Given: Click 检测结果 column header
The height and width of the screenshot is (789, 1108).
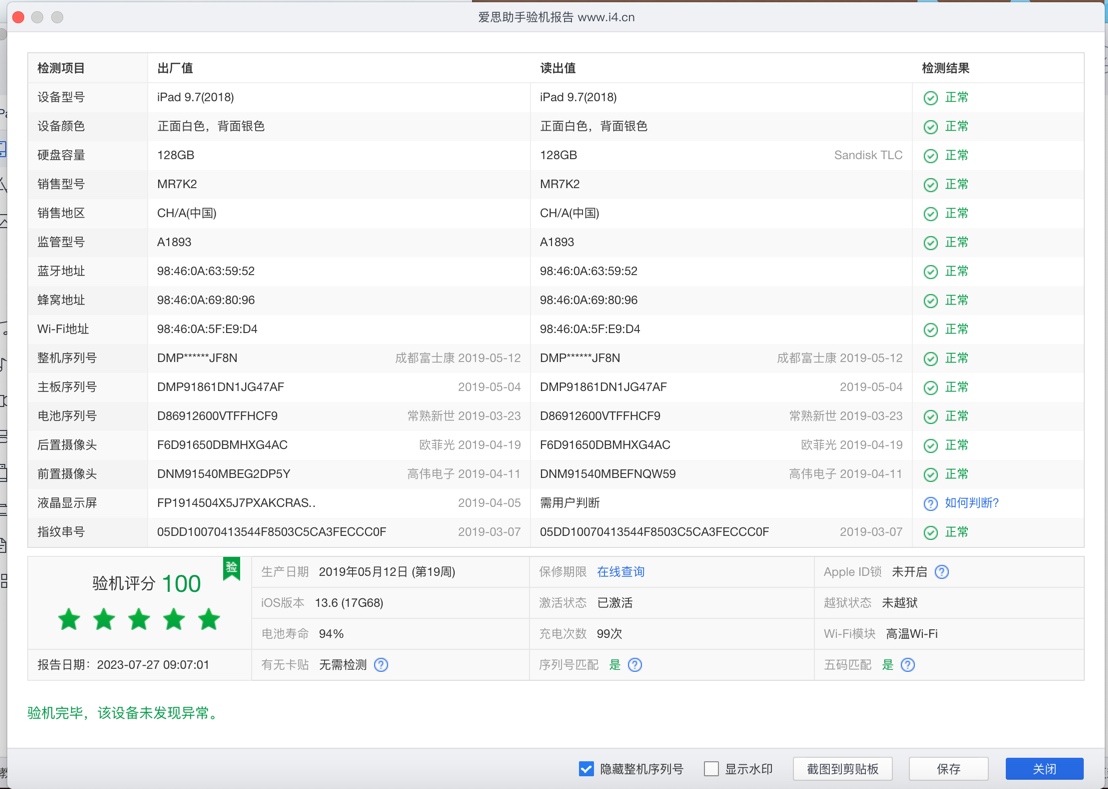Looking at the screenshot, I should [945, 68].
